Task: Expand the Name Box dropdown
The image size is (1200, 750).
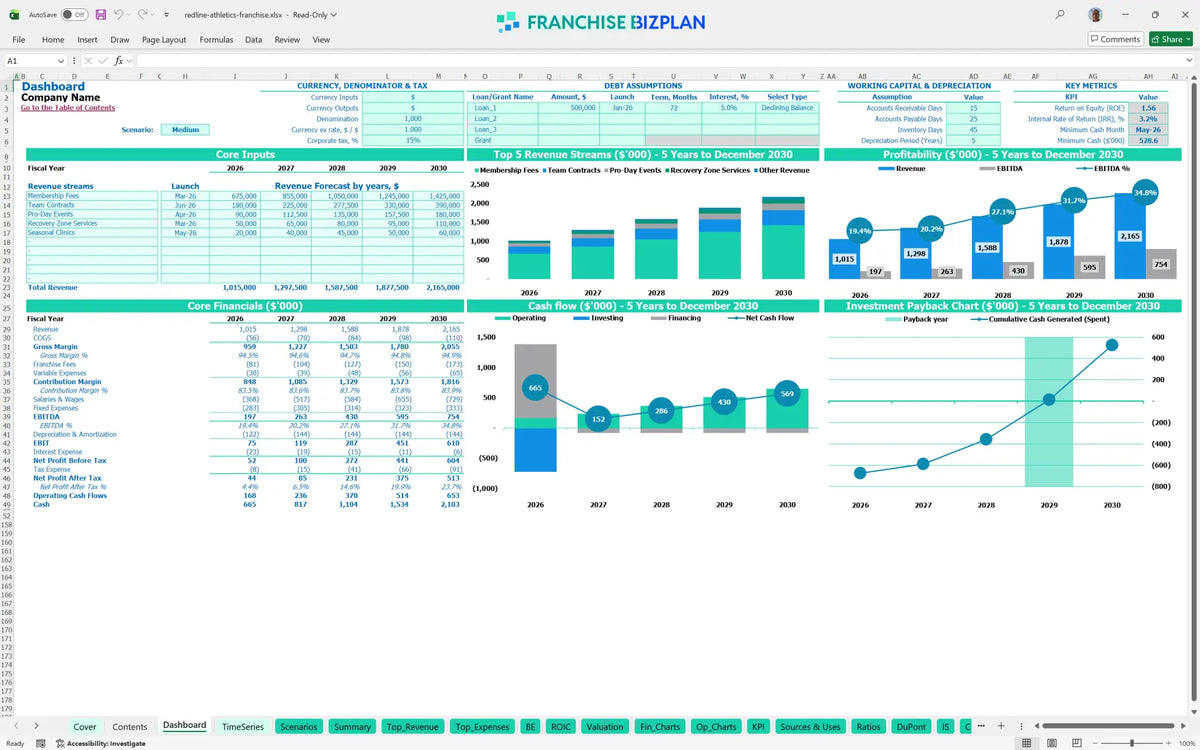Action: (x=61, y=61)
